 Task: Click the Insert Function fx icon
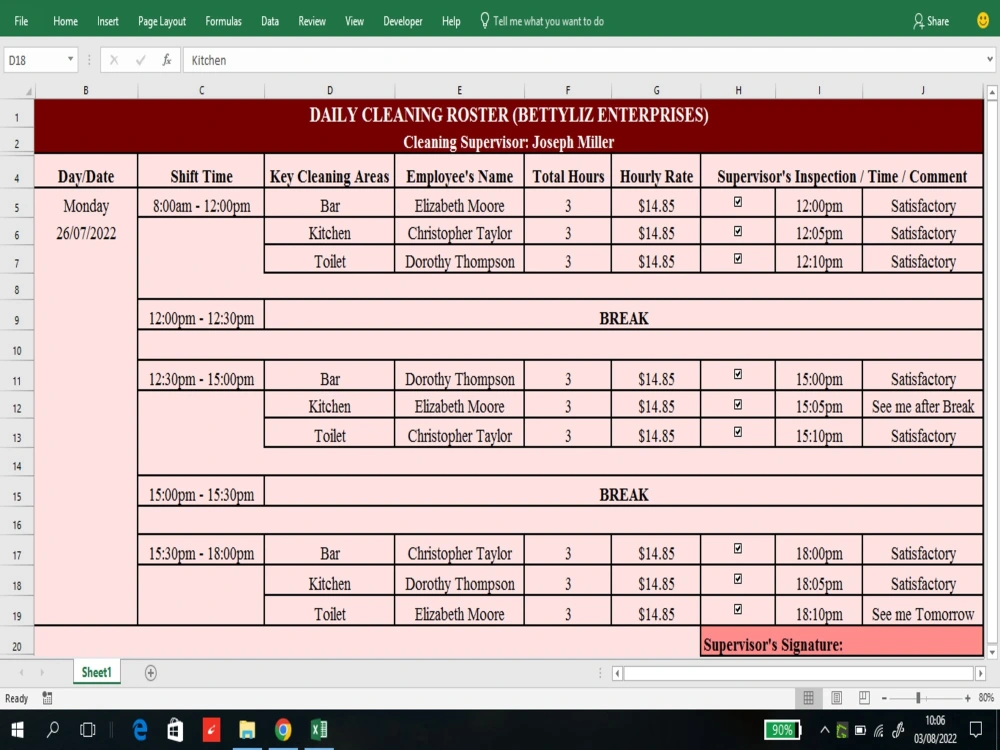(166, 60)
